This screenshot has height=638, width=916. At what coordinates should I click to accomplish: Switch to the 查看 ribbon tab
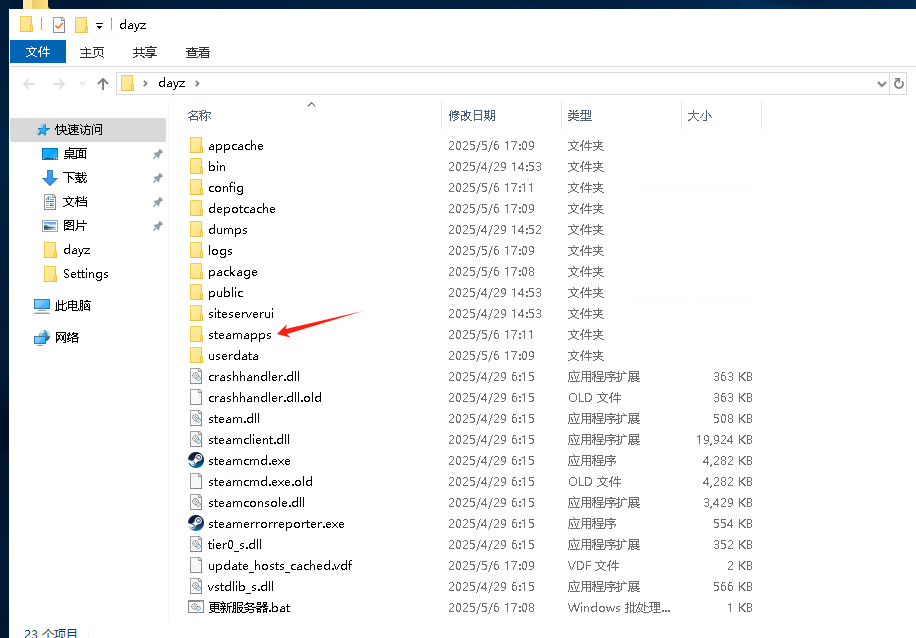tap(197, 53)
